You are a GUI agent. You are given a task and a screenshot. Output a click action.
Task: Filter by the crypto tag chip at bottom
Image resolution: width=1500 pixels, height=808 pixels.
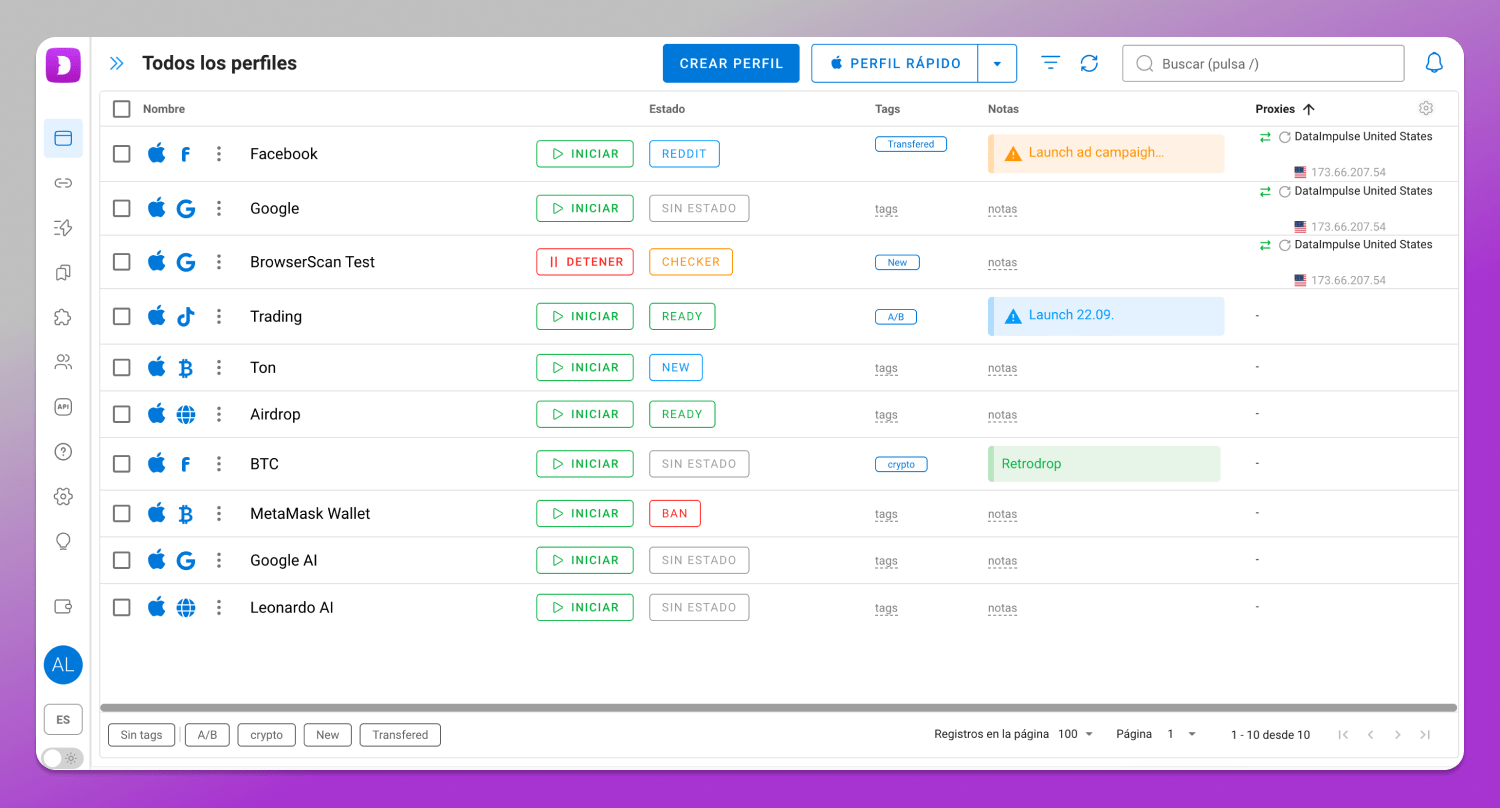[267, 735]
